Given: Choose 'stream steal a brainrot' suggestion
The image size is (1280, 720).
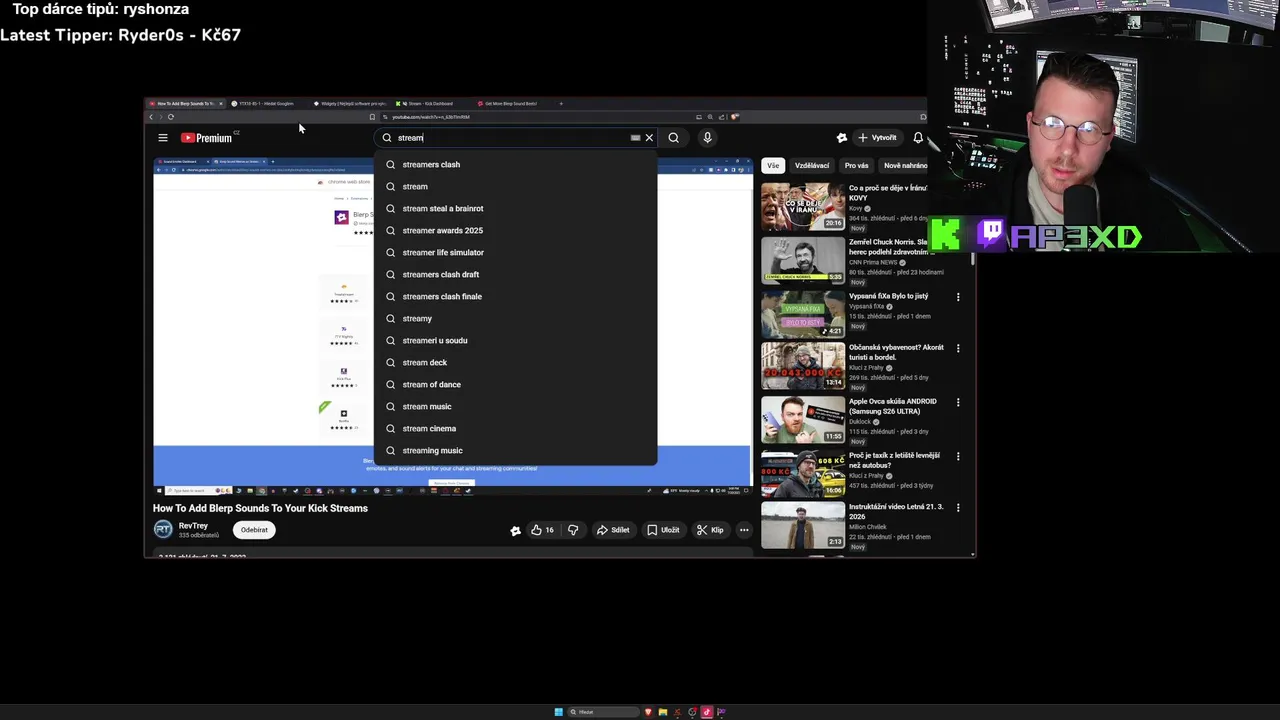Looking at the screenshot, I should [516, 208].
